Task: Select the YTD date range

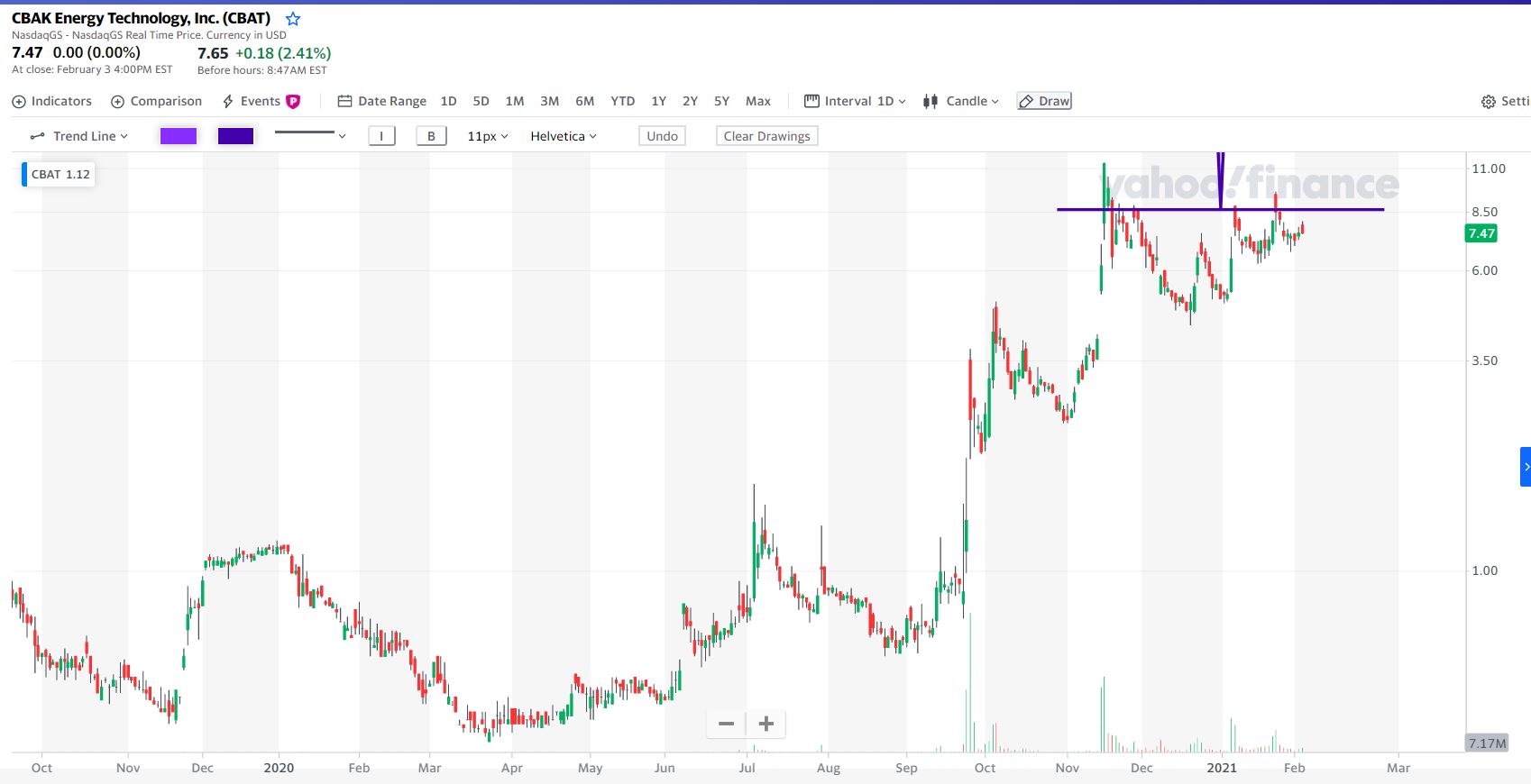Action: [x=623, y=101]
